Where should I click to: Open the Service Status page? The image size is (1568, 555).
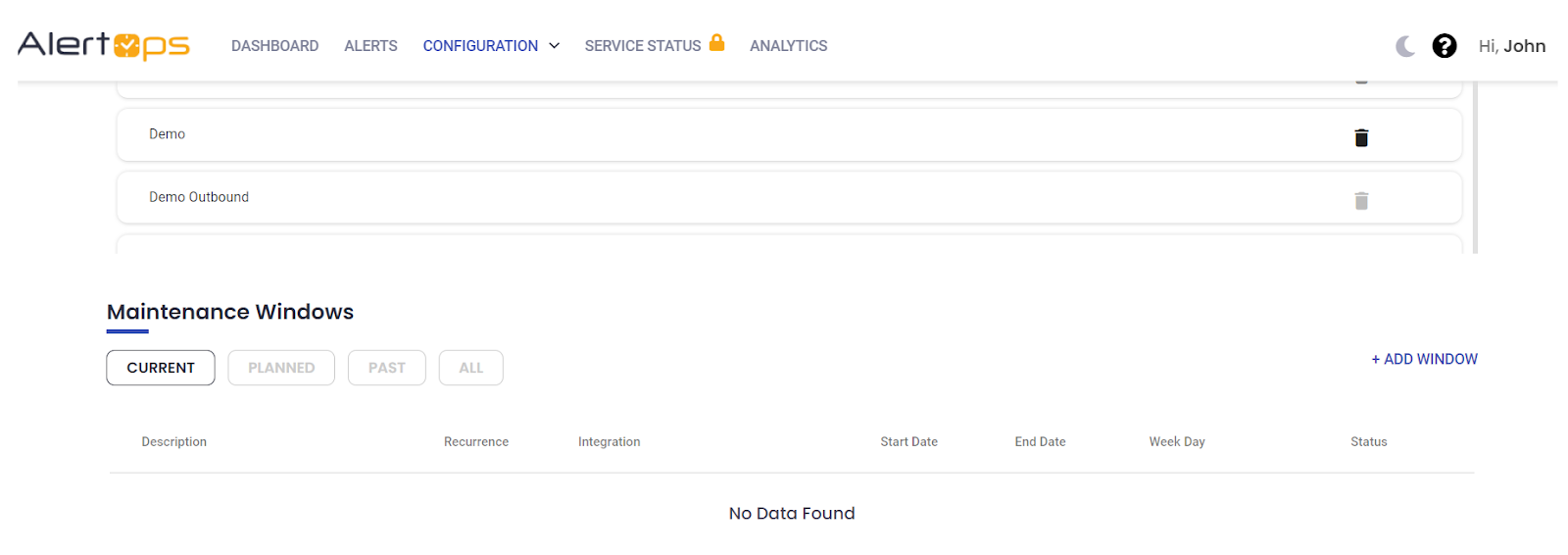pos(642,46)
